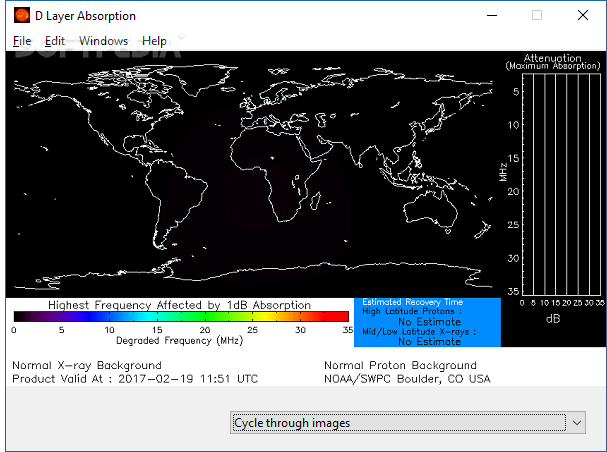Click 'Highest Frequency Affected by 1dB Absorption' title

[180, 305]
